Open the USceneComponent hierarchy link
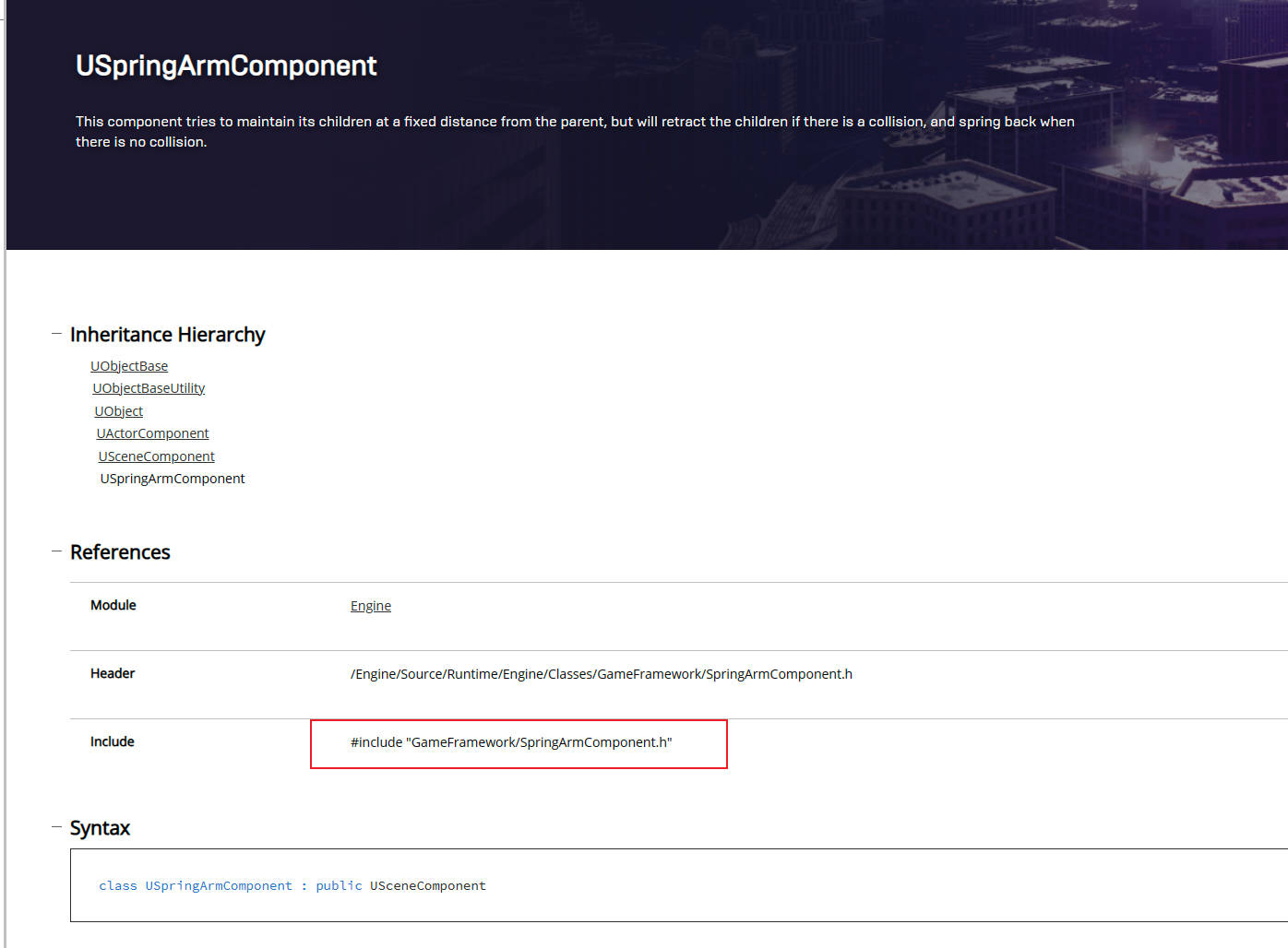This screenshot has height=948, width=1288. (156, 456)
